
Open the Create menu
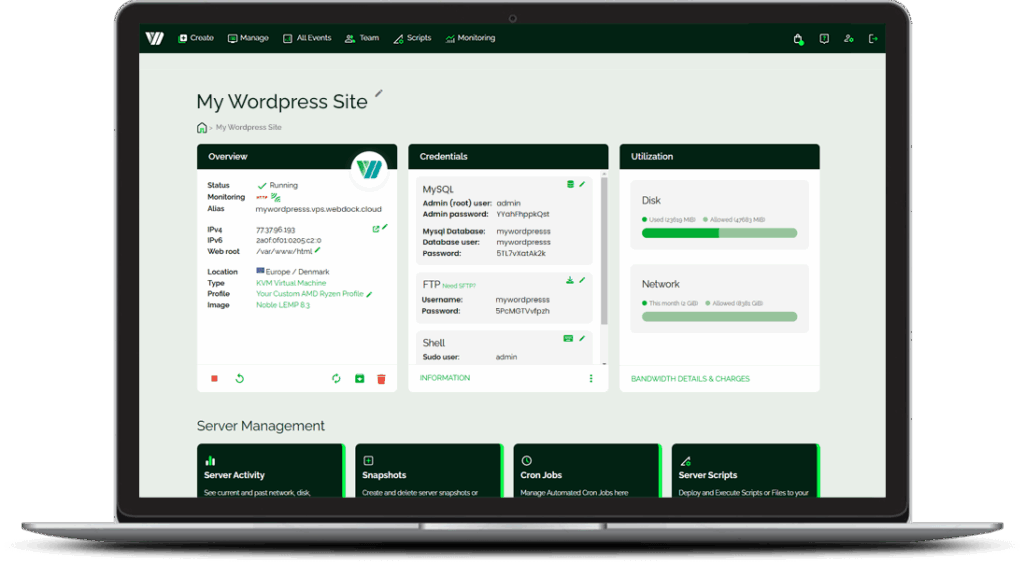196,39
